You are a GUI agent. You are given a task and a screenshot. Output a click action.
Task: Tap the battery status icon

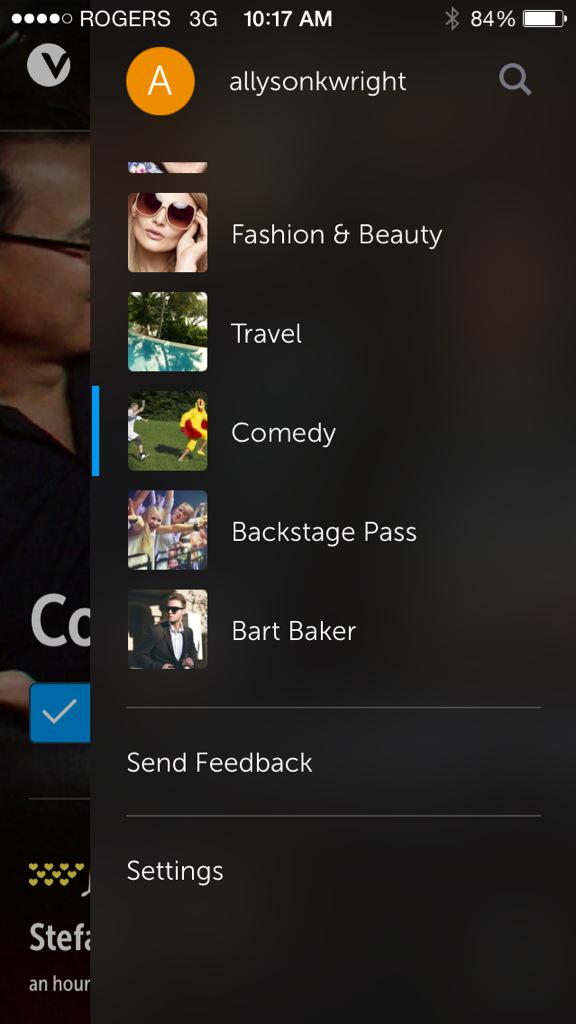pos(545,18)
